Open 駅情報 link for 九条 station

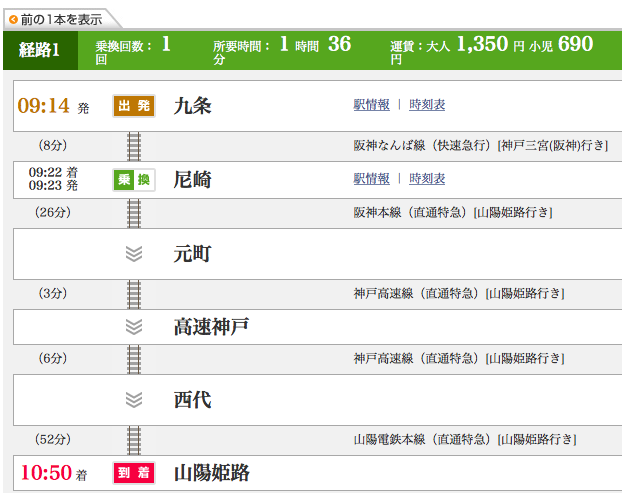coord(371,105)
